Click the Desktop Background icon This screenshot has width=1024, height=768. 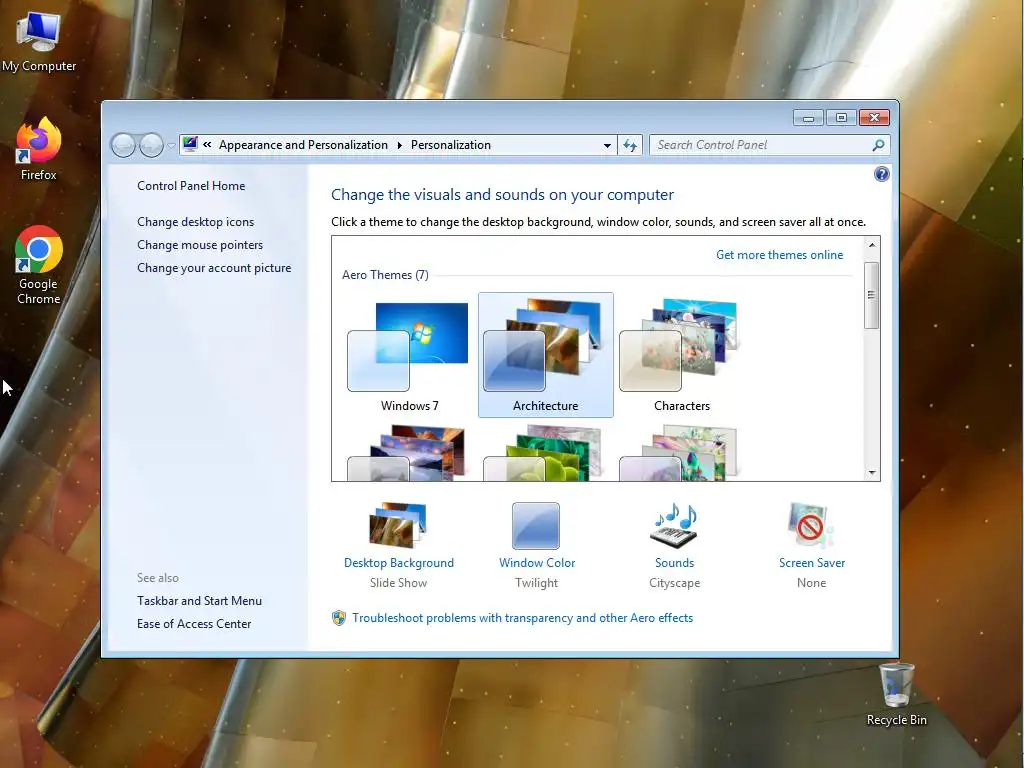[x=398, y=526]
